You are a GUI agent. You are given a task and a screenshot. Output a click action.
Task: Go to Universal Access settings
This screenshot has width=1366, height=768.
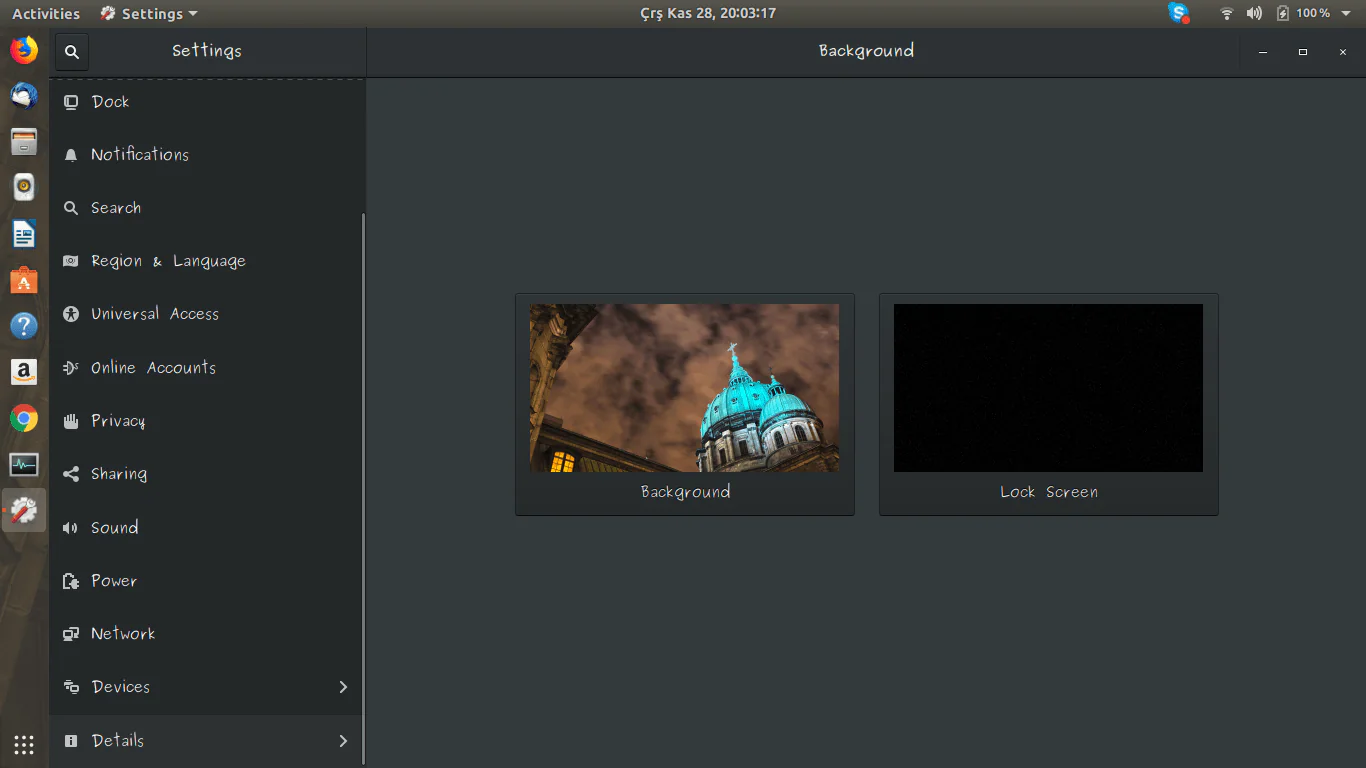point(207,314)
